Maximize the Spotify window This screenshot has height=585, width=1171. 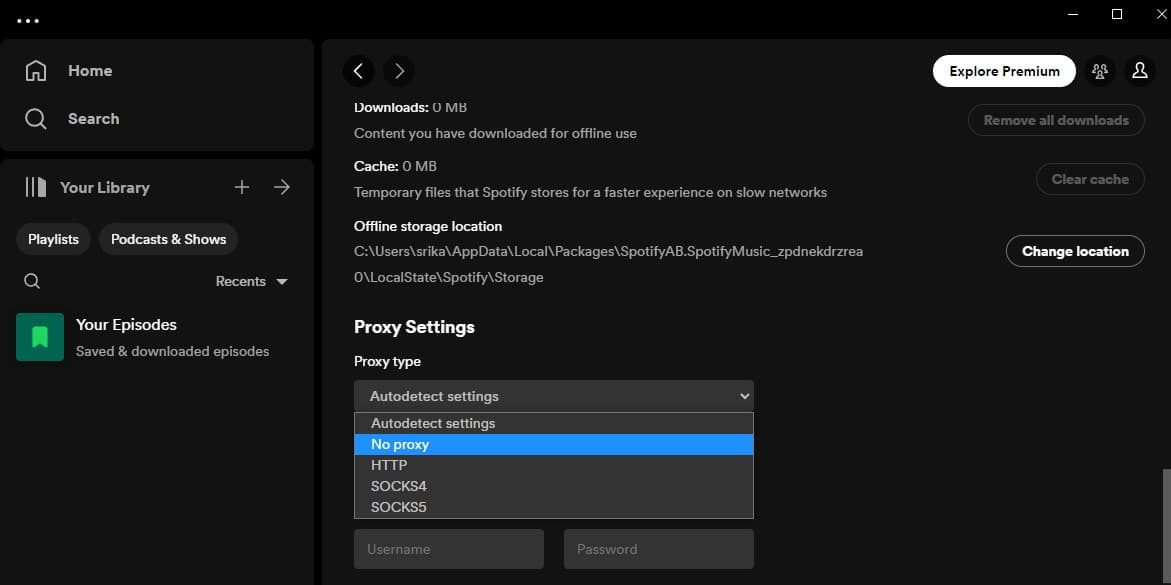point(1117,14)
